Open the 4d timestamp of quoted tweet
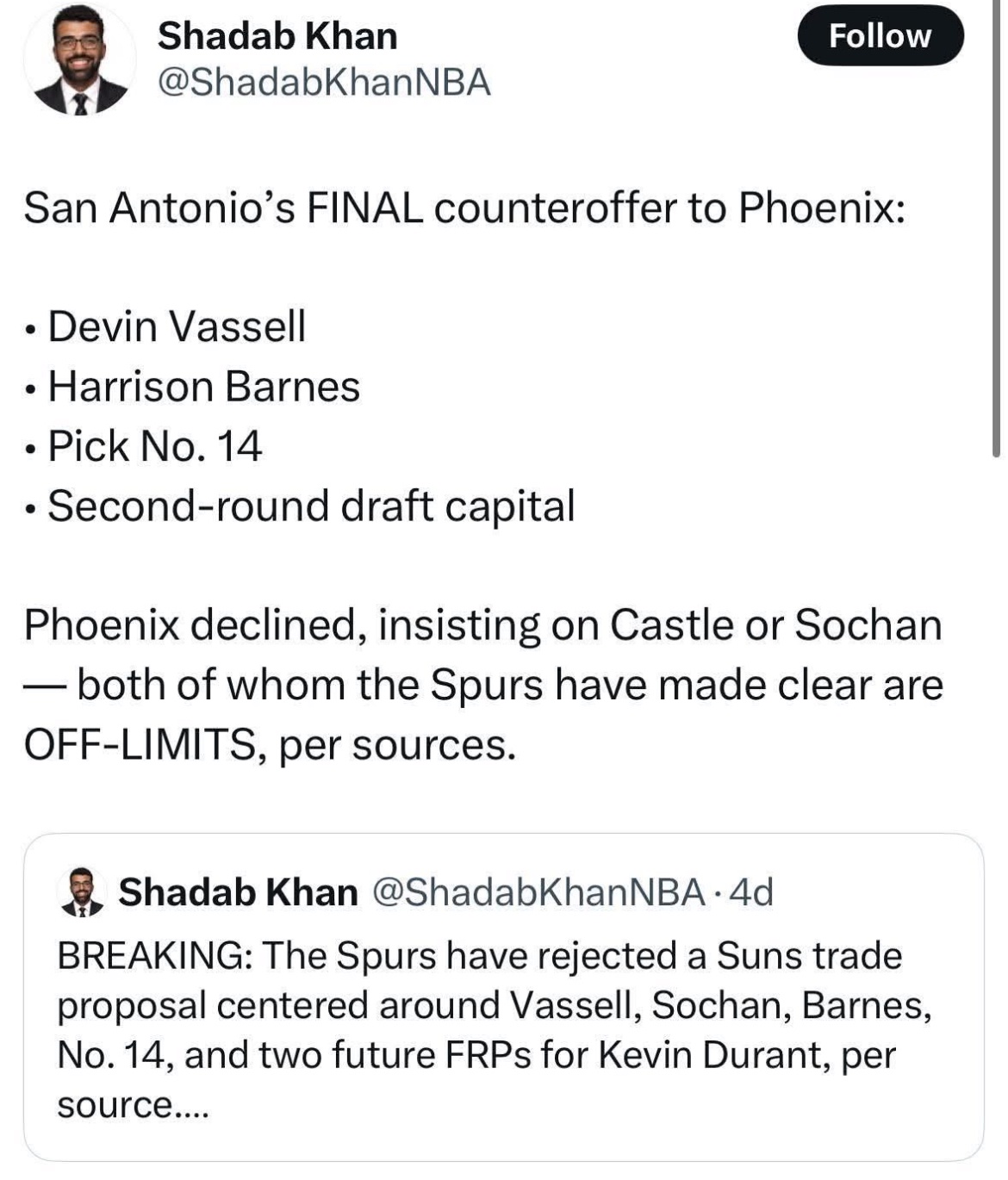This screenshot has width=1008, height=1180. [751, 892]
